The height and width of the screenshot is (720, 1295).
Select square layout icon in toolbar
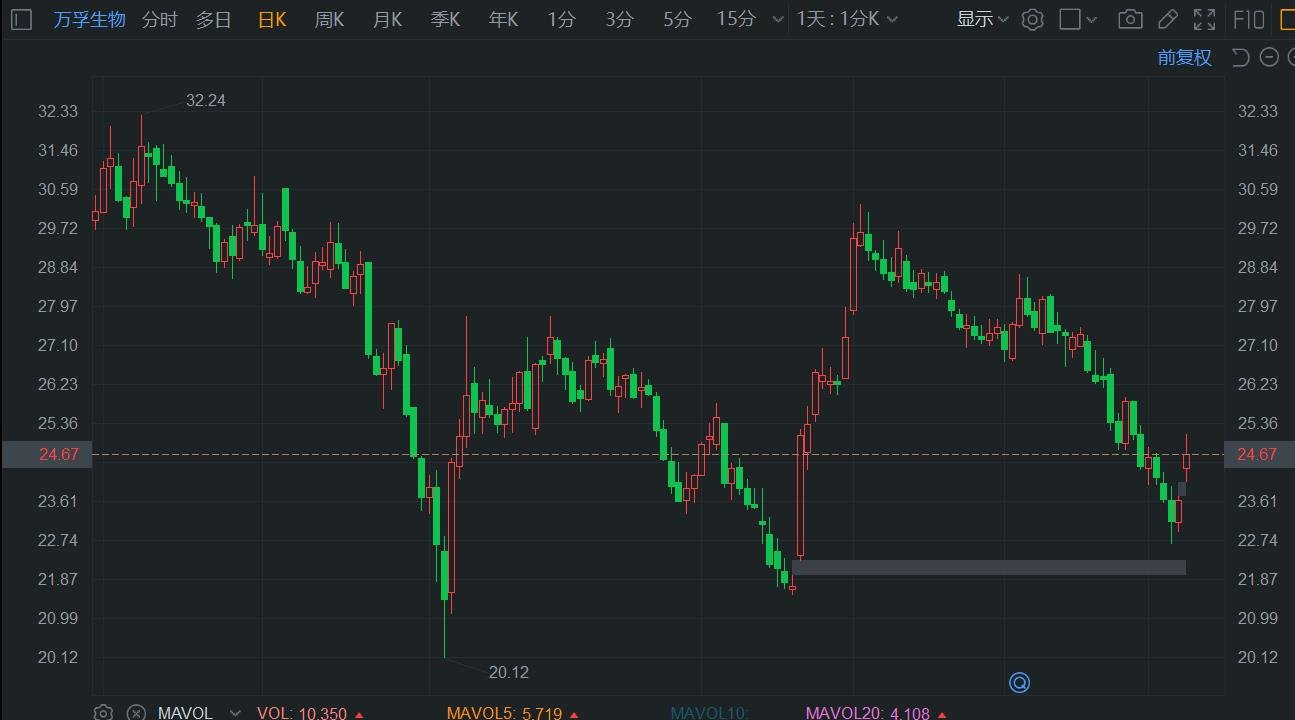pos(1070,19)
